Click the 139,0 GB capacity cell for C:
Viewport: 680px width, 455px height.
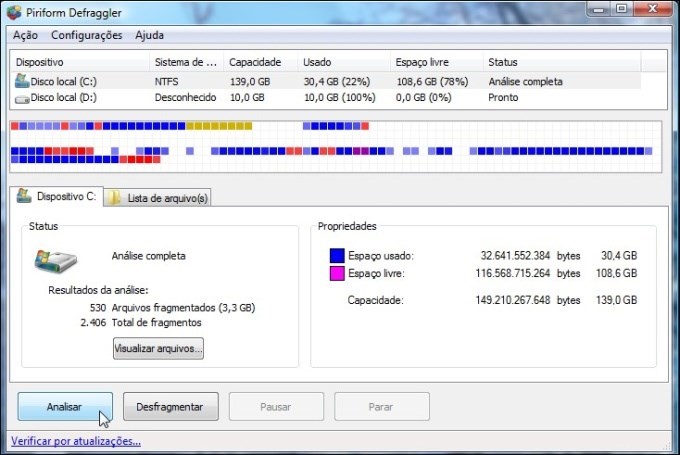click(x=250, y=82)
